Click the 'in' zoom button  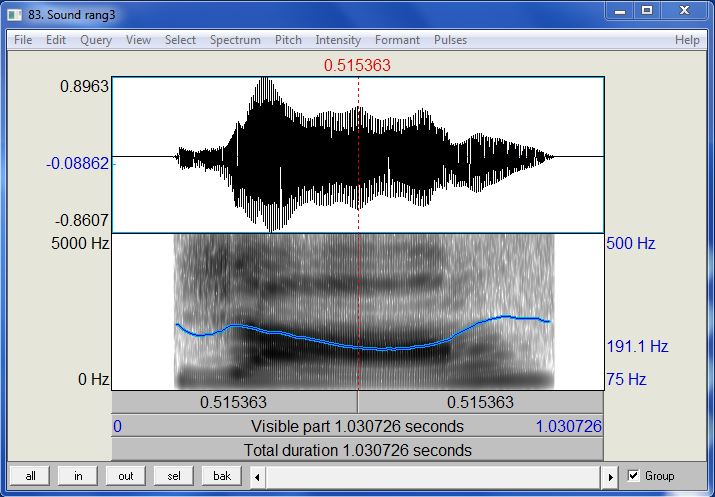click(78, 476)
